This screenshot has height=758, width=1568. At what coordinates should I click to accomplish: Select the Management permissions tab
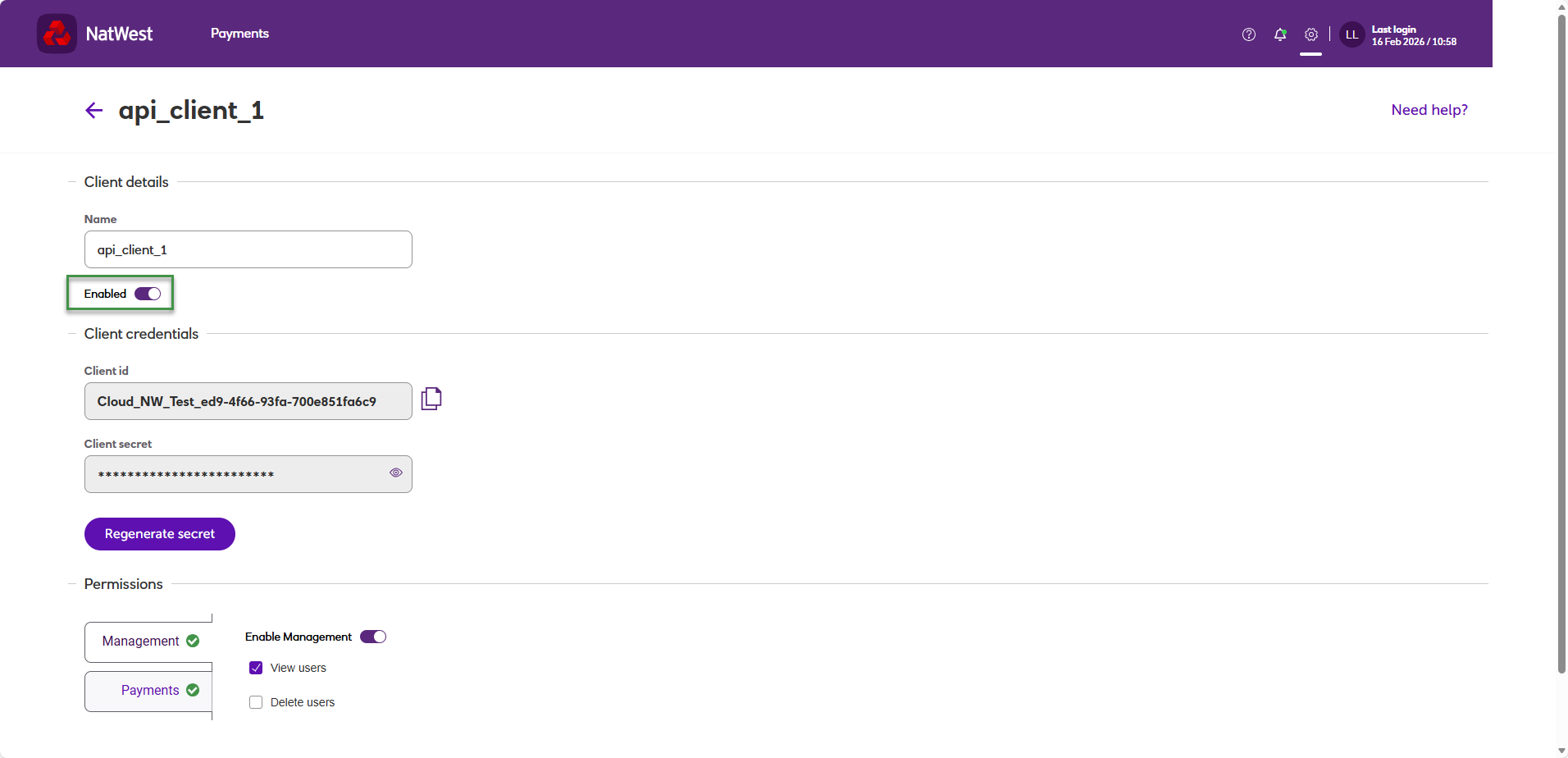point(148,642)
